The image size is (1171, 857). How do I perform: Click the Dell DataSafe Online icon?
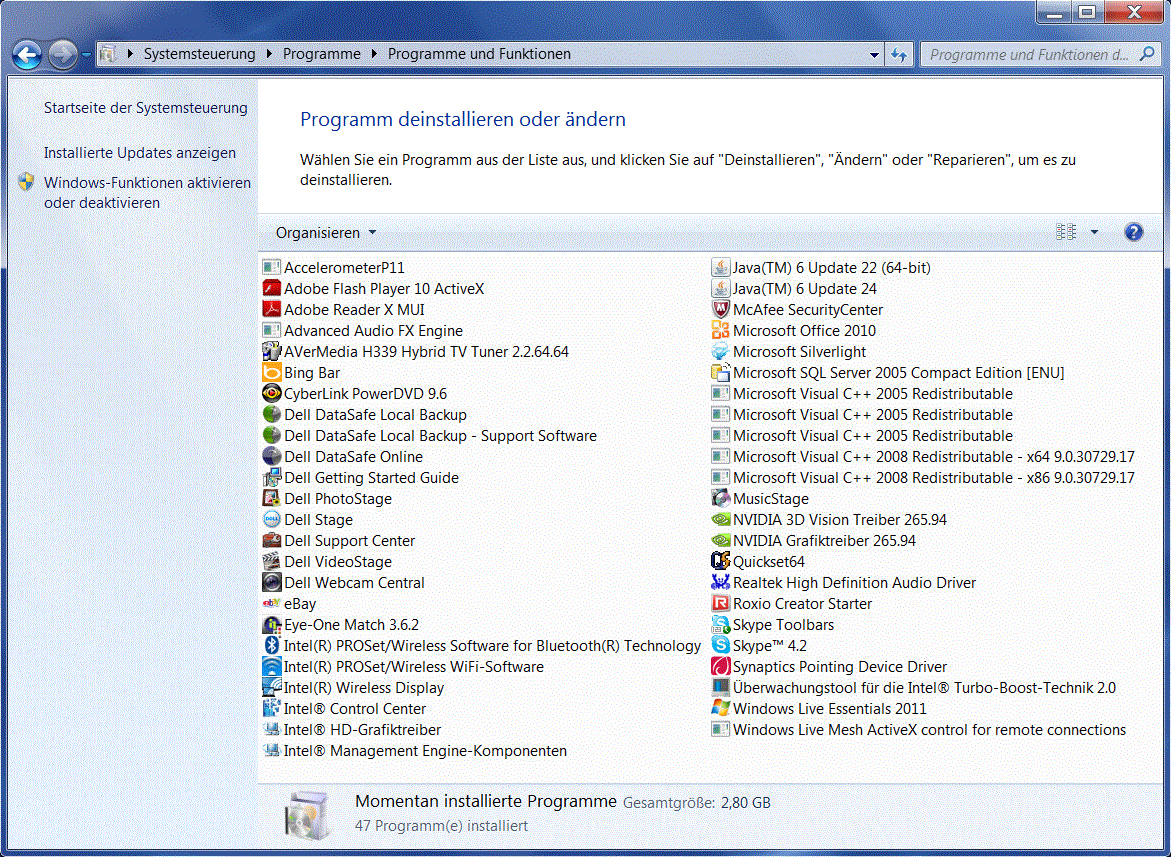point(272,456)
